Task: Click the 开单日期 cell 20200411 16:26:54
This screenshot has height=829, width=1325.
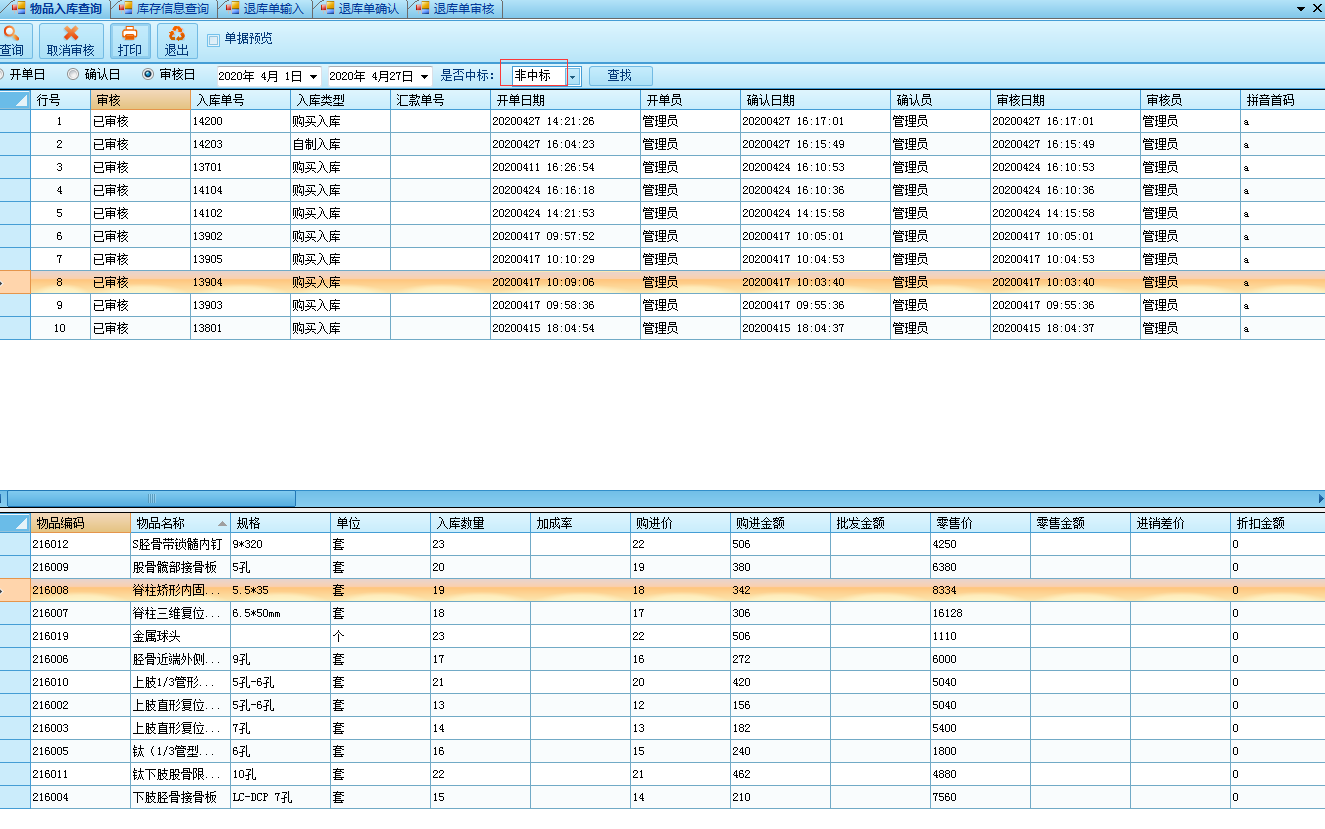Action: pyautogui.click(x=565, y=167)
